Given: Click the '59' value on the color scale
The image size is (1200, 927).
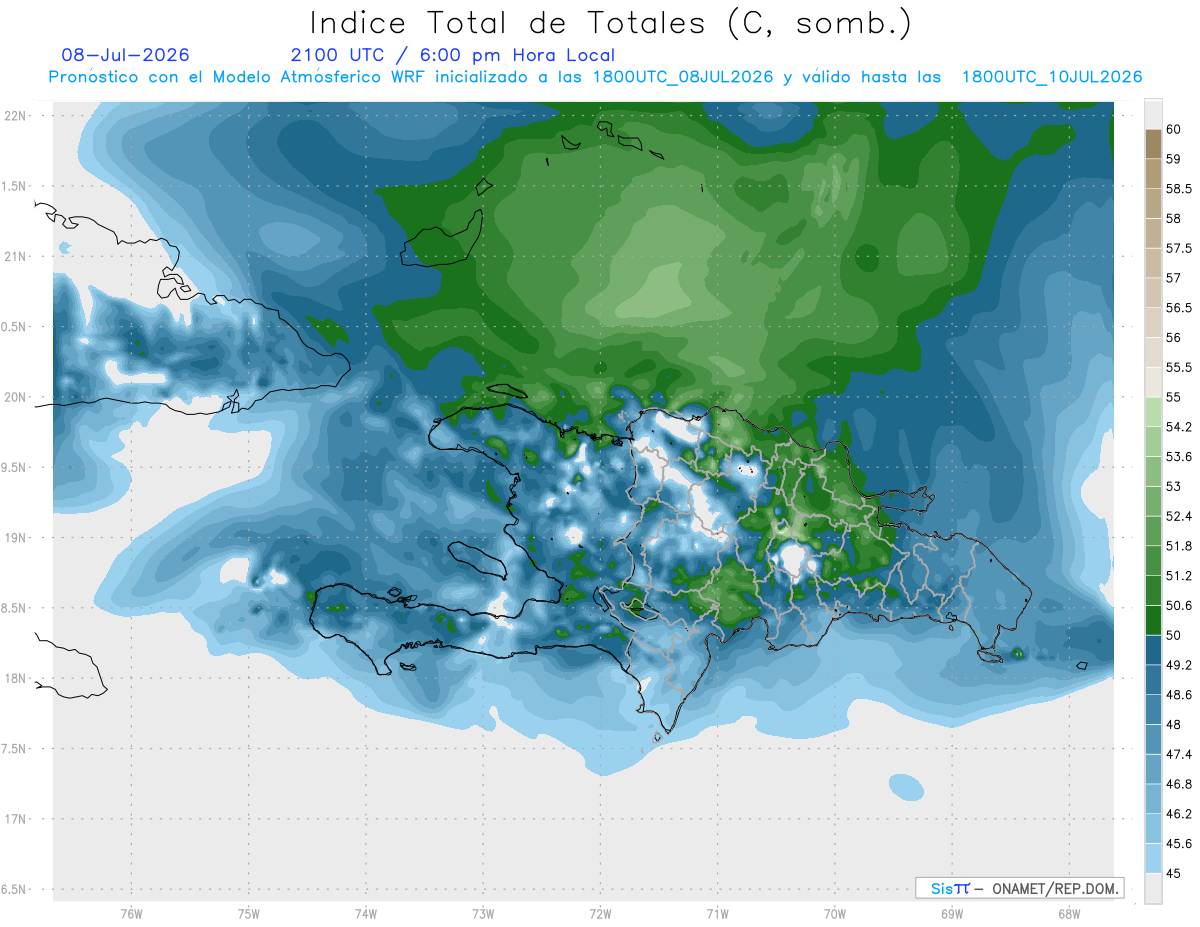Looking at the screenshot, I should [x=1173, y=159].
